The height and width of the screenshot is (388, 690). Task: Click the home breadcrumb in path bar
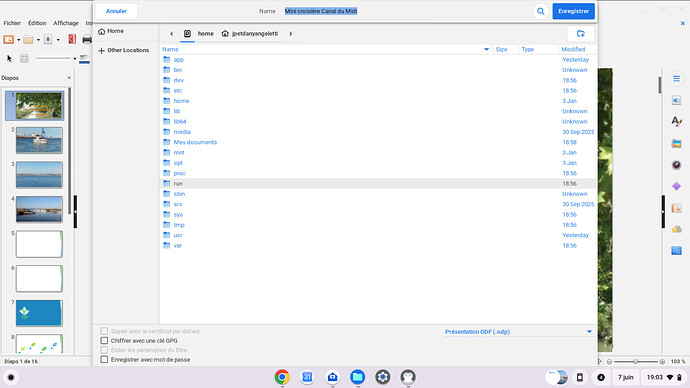(x=206, y=33)
